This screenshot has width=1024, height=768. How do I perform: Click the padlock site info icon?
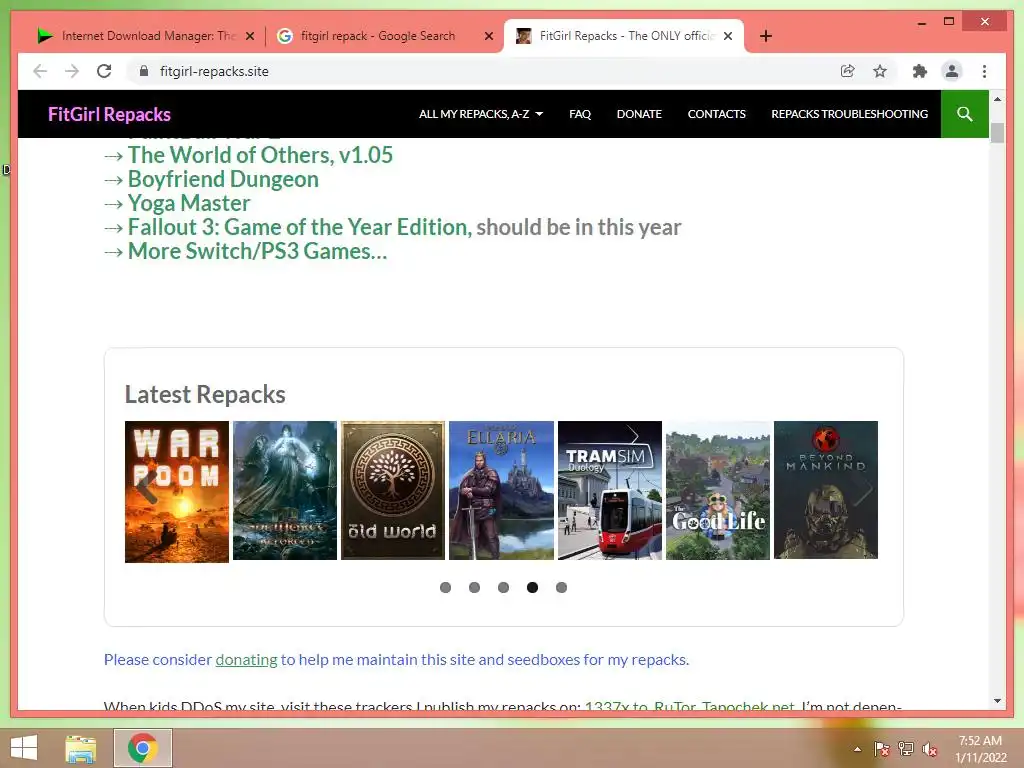click(144, 71)
